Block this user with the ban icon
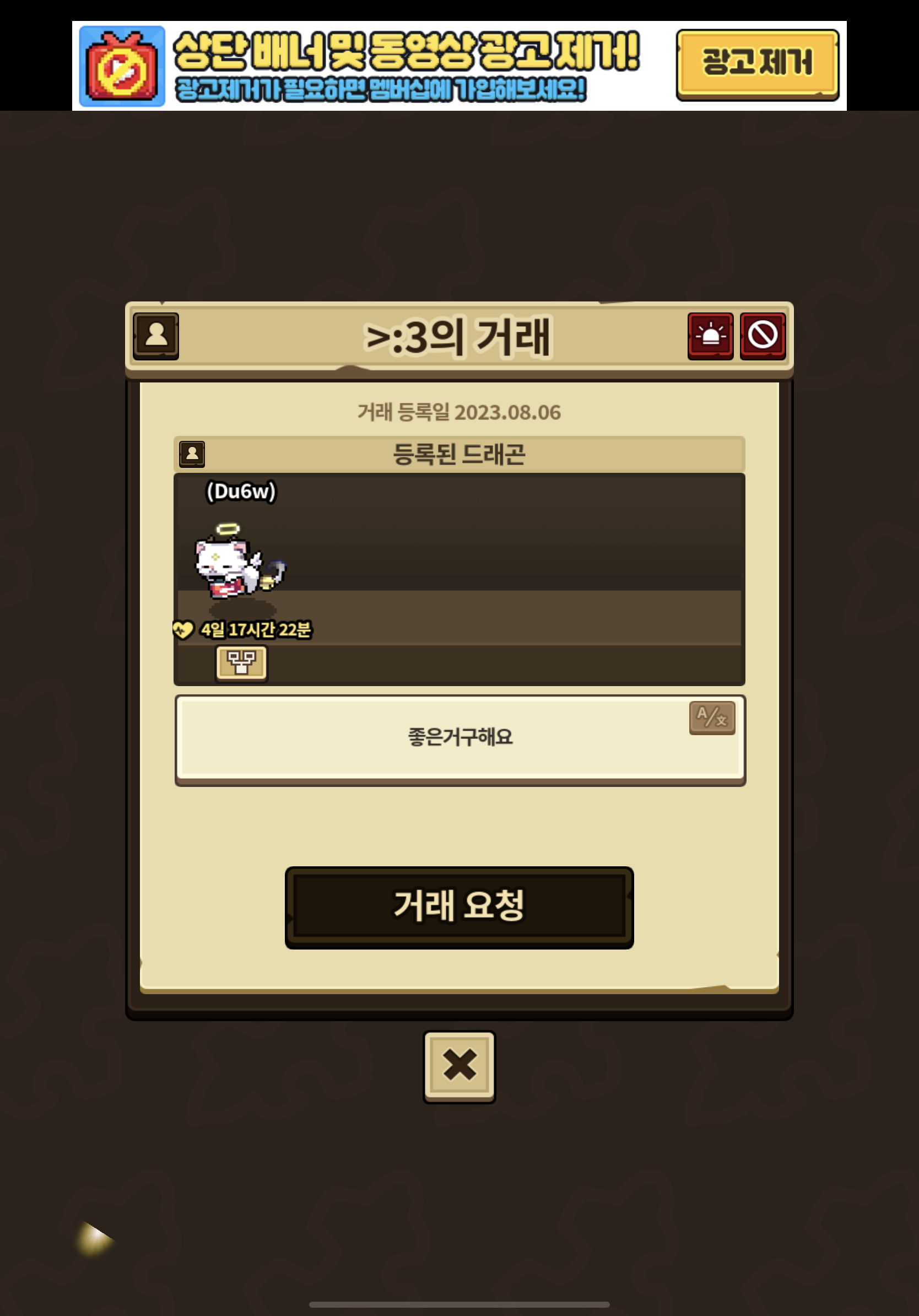The height and width of the screenshot is (1316, 919). click(x=763, y=336)
